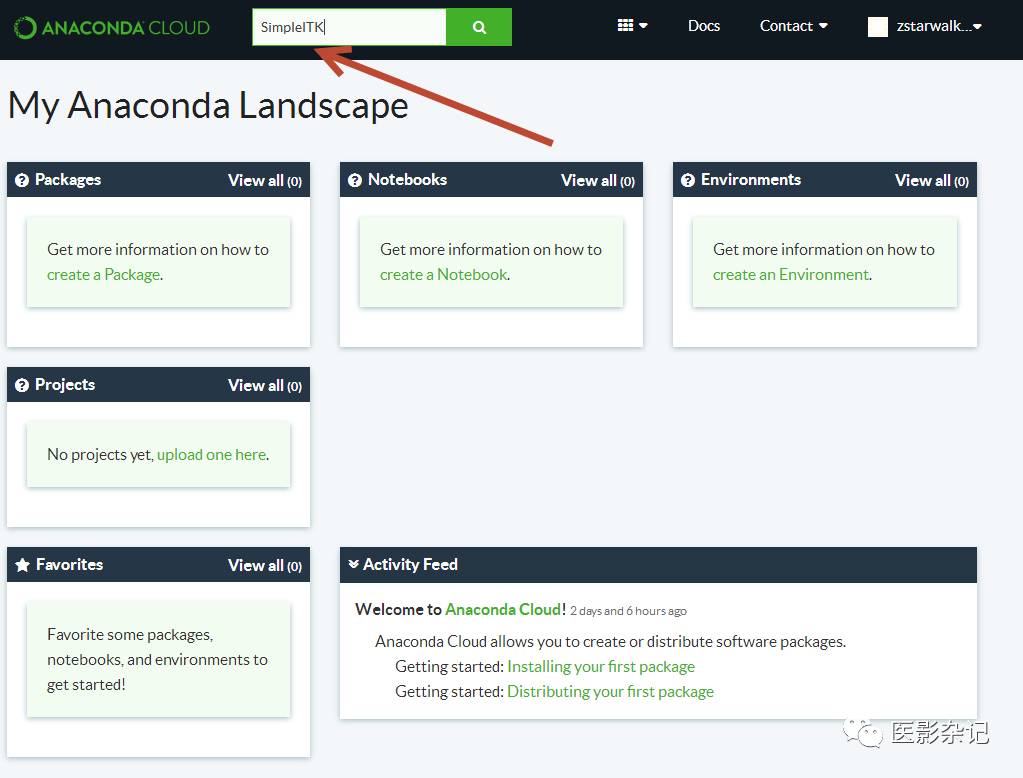The height and width of the screenshot is (778, 1023).
Task: Click the Projects help question icon
Action: pyautogui.click(x=22, y=386)
